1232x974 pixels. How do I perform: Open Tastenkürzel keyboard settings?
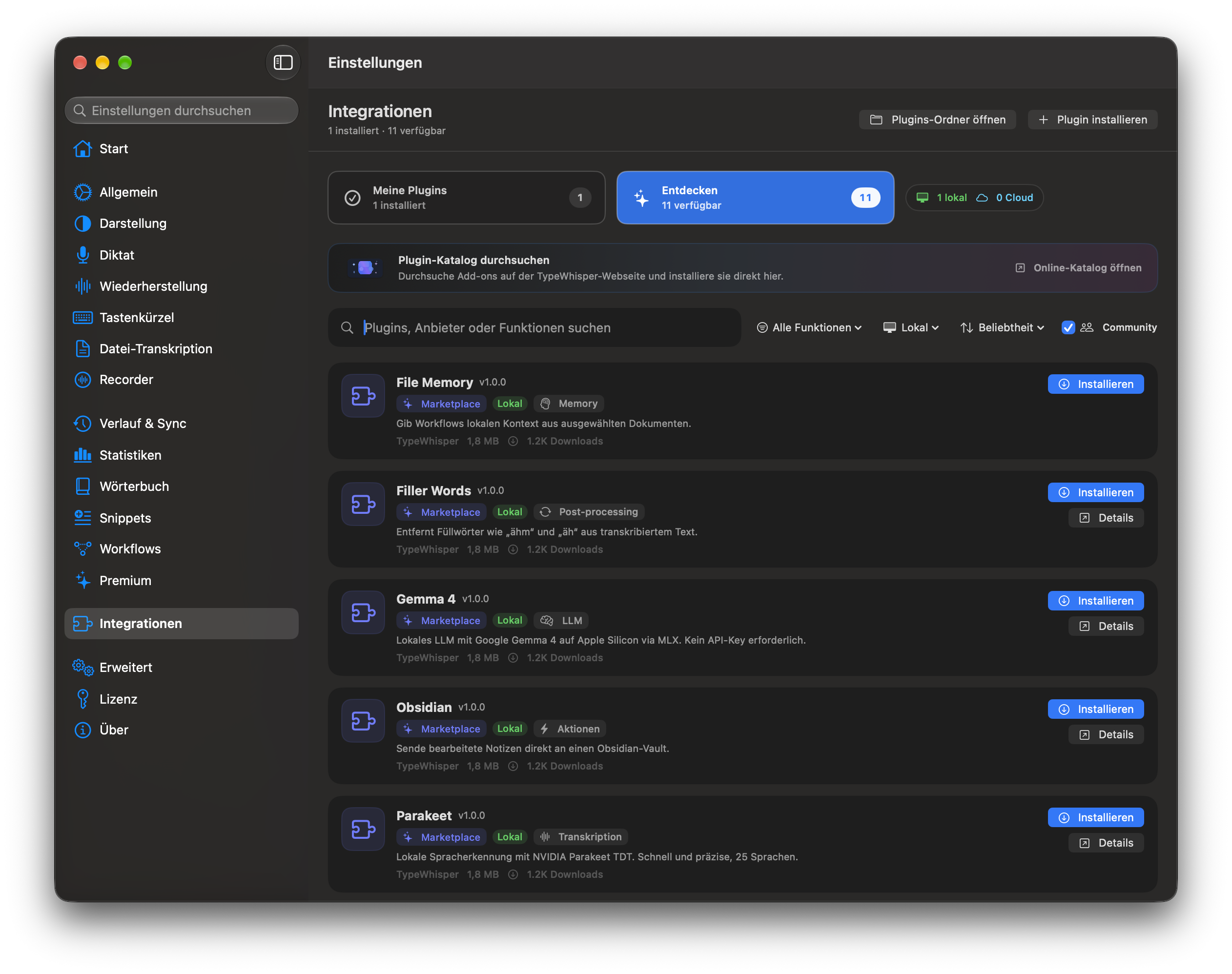(x=181, y=318)
